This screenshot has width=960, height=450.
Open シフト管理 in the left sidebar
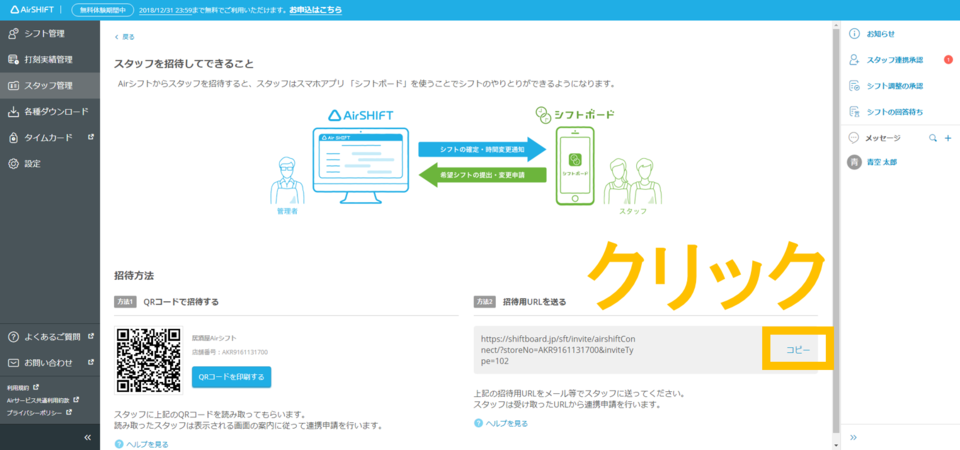(x=46, y=34)
